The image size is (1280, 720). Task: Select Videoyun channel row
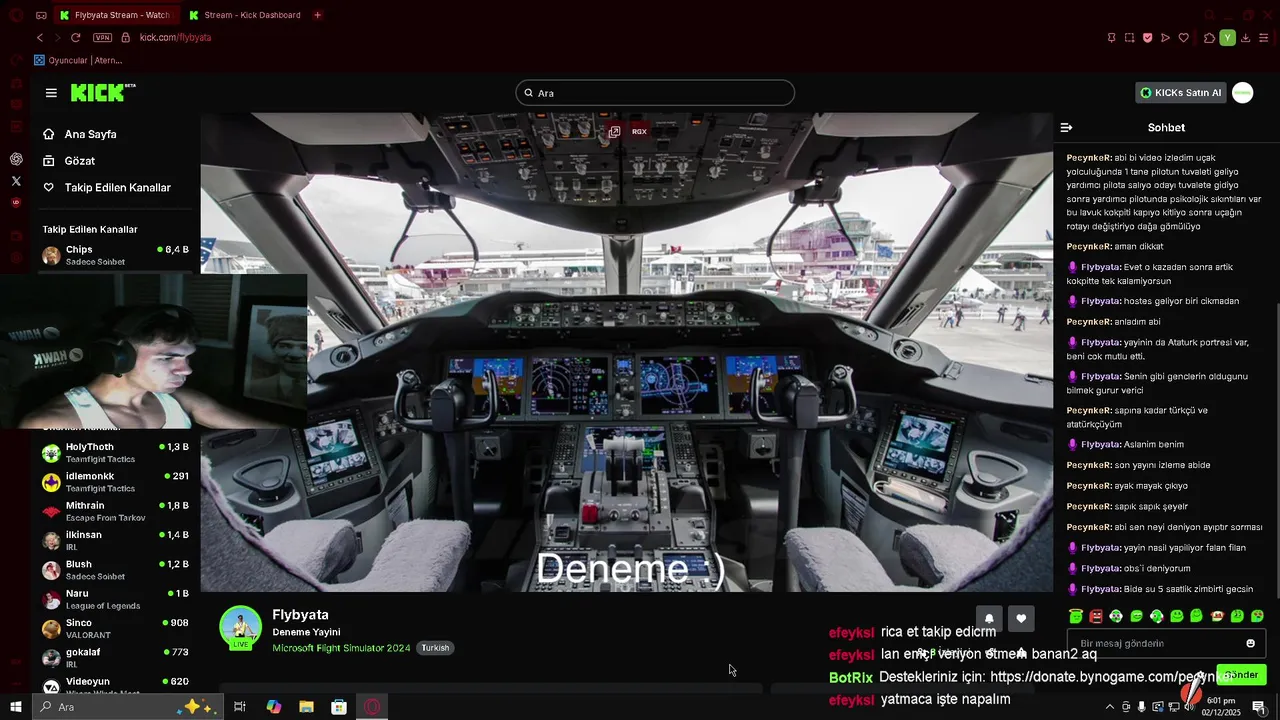(x=115, y=686)
